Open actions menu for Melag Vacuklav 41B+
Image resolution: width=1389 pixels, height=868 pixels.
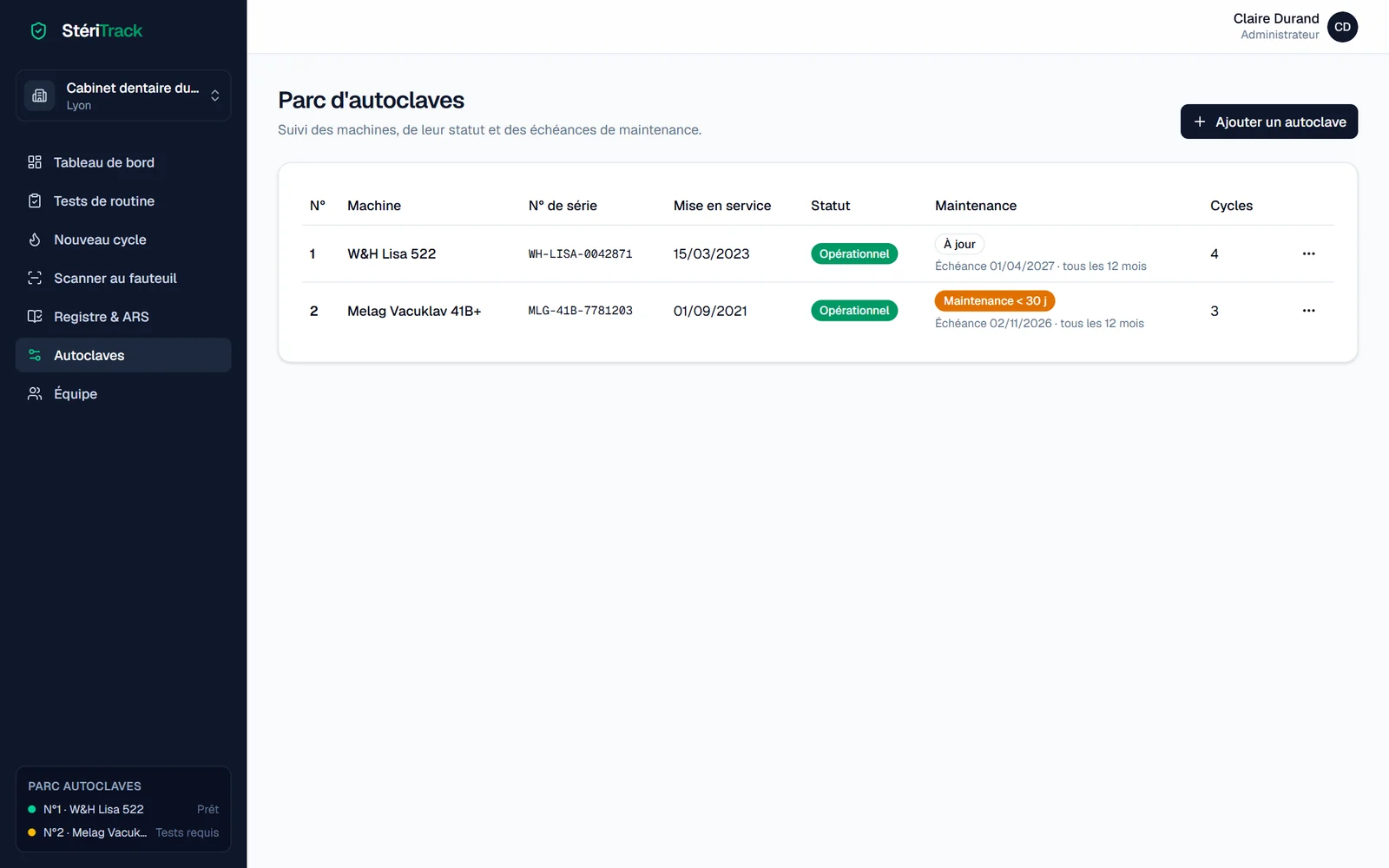coord(1308,311)
